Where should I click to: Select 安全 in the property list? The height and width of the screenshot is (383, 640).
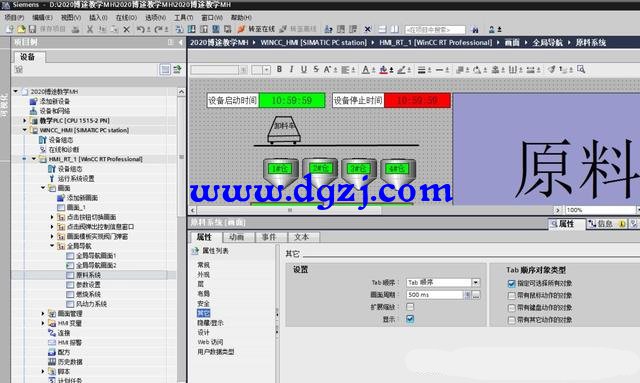[204, 304]
